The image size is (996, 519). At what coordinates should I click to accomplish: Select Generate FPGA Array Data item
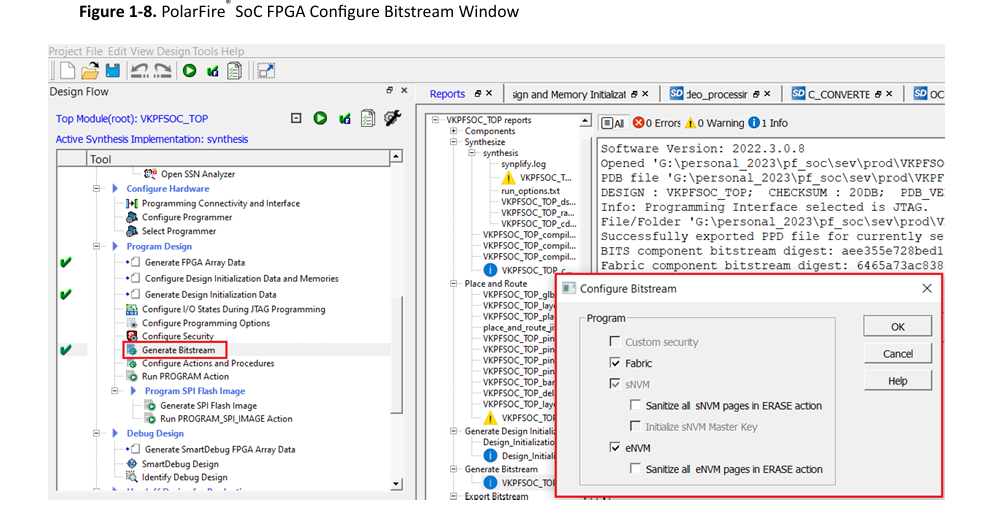tap(194, 262)
